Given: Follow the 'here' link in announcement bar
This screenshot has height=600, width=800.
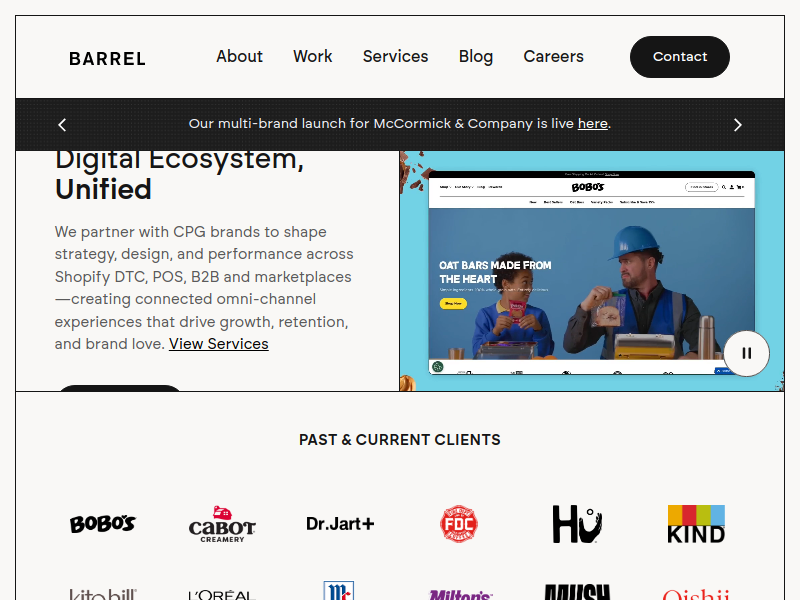Looking at the screenshot, I should point(592,123).
